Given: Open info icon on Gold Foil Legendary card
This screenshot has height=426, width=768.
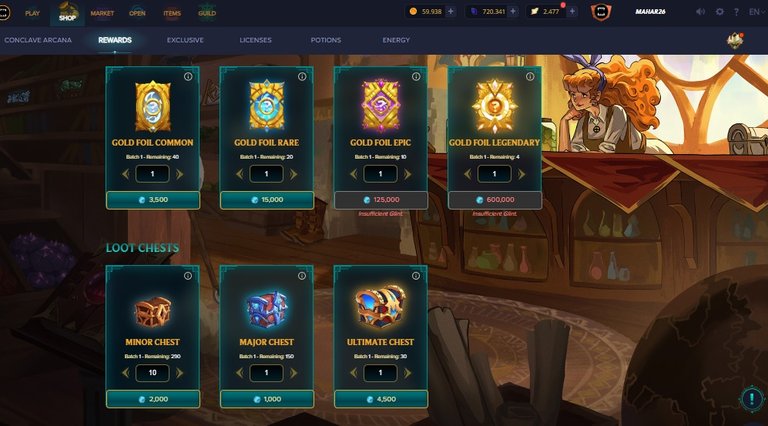Looking at the screenshot, I should click(x=530, y=77).
